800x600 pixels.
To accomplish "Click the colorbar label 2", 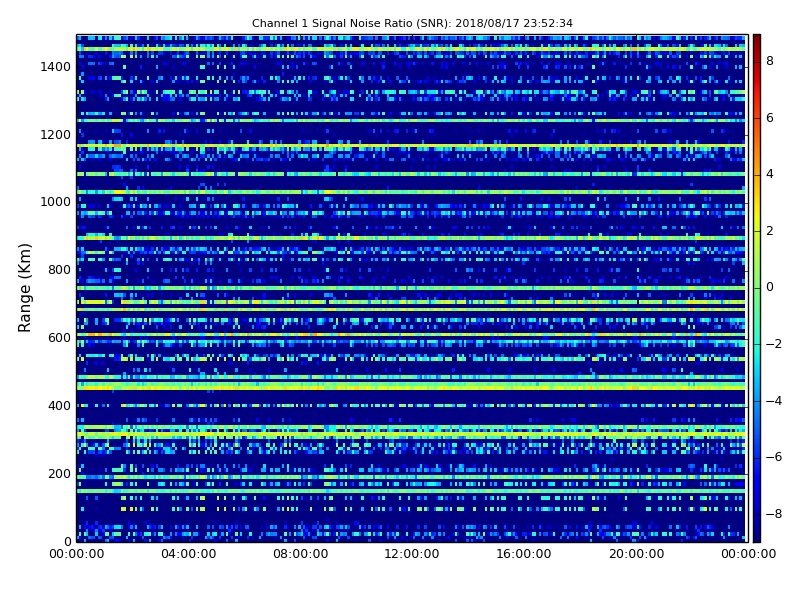I will [770, 231].
